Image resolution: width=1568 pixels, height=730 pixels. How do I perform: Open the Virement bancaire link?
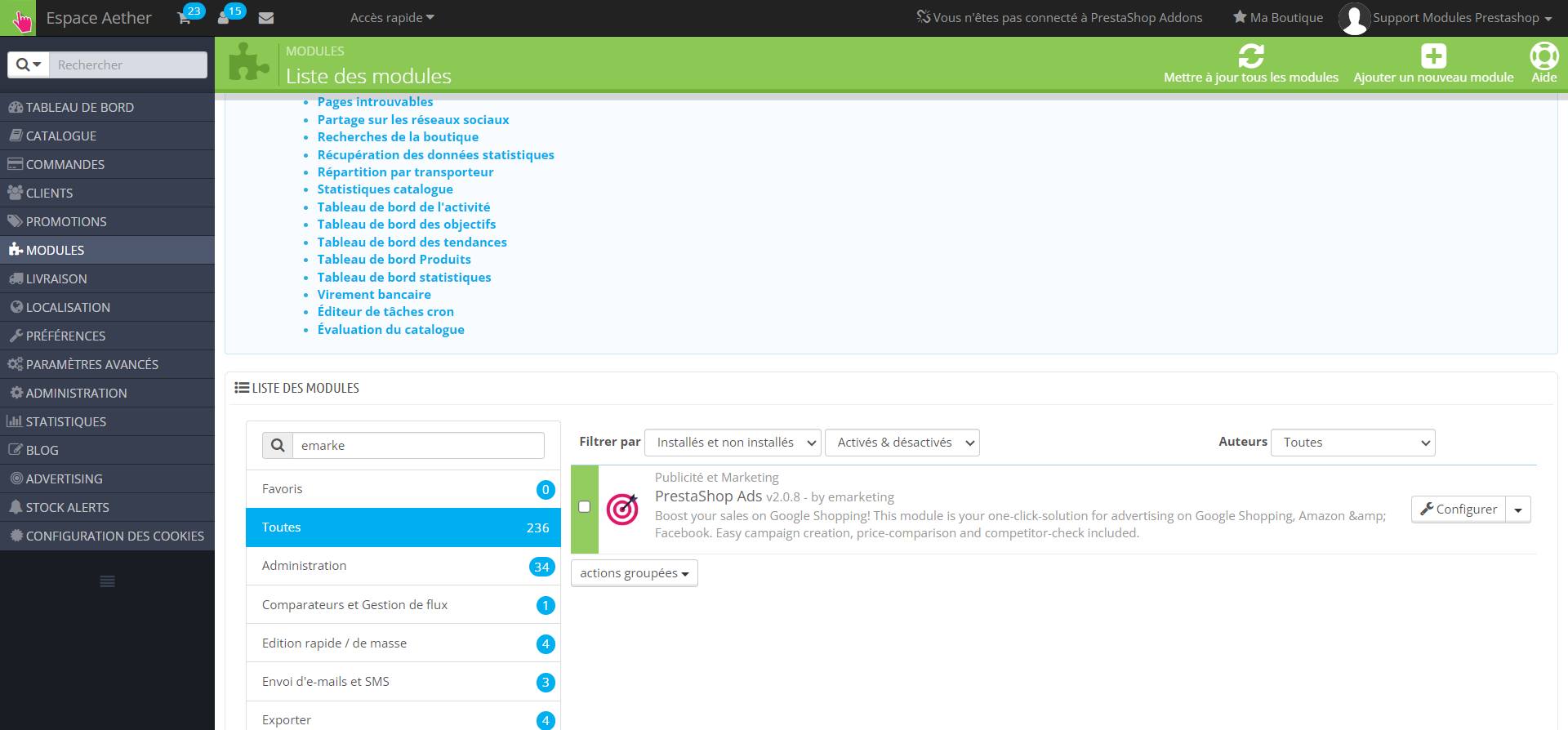coord(374,295)
